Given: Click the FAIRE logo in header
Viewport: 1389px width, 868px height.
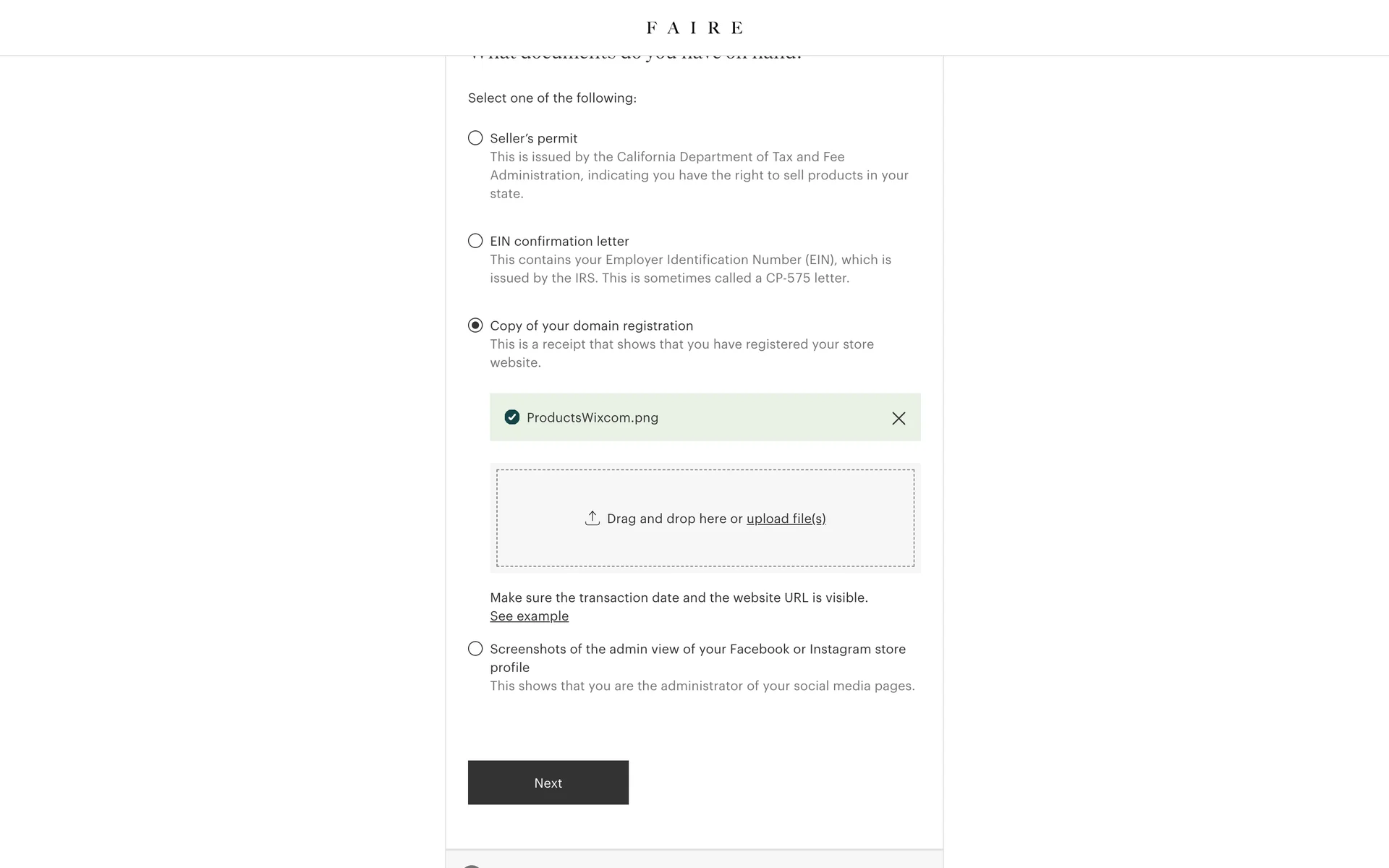Looking at the screenshot, I should [694, 27].
